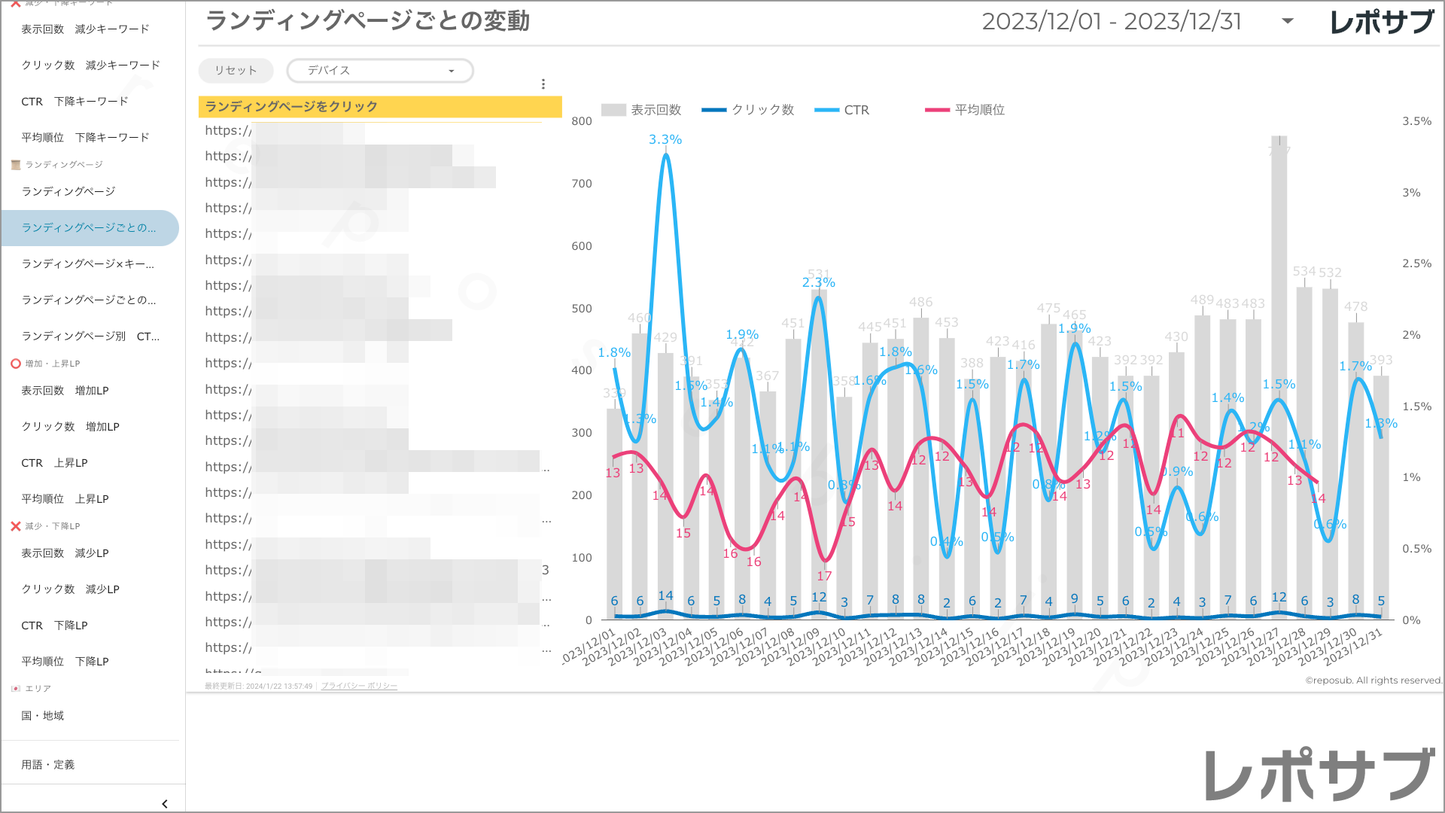Open the three-dot chart options menu
Screen dimensions: 1445x813
[x=543, y=85]
